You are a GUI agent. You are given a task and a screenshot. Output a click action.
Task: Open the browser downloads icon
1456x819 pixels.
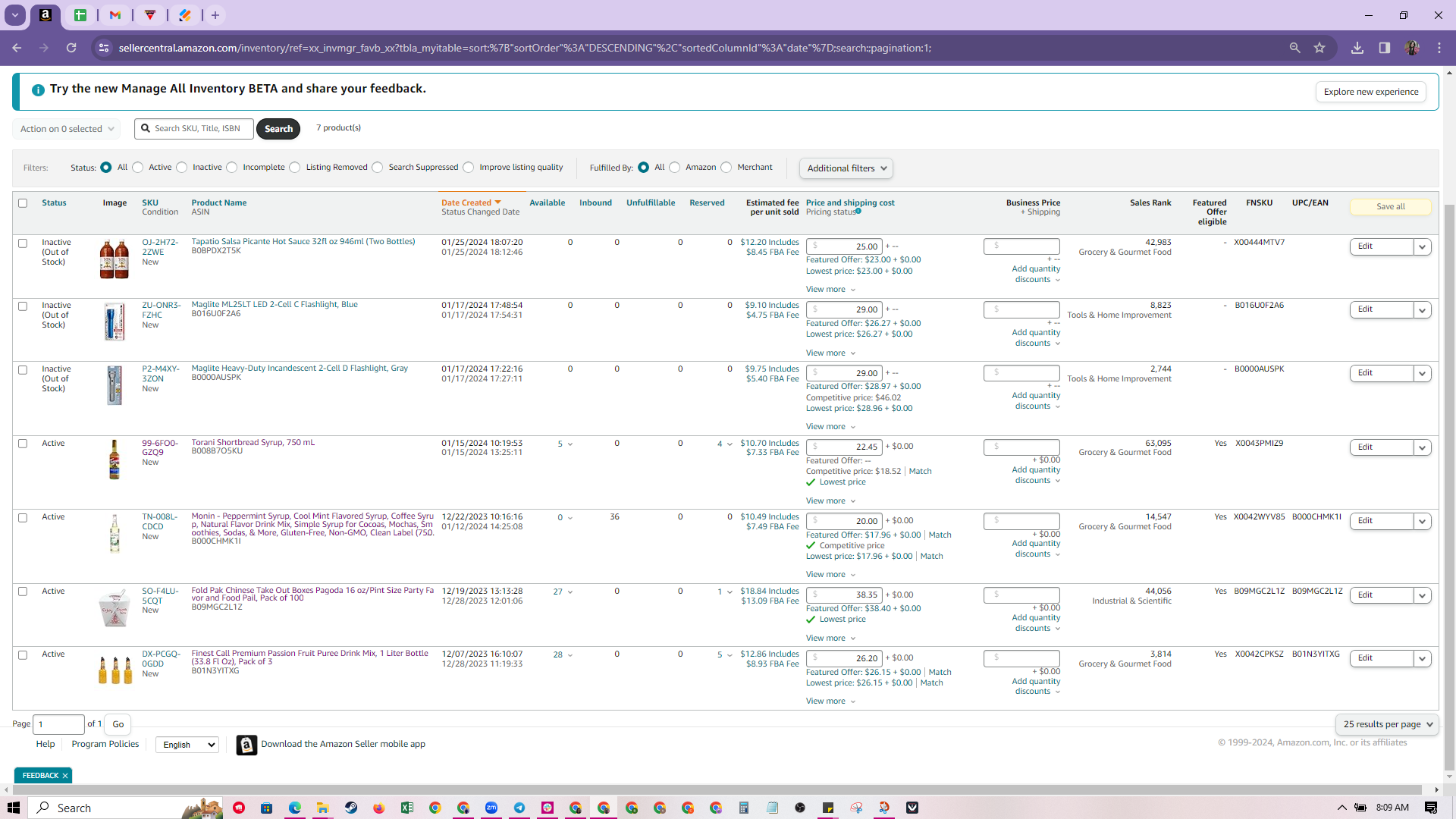[x=1357, y=48]
